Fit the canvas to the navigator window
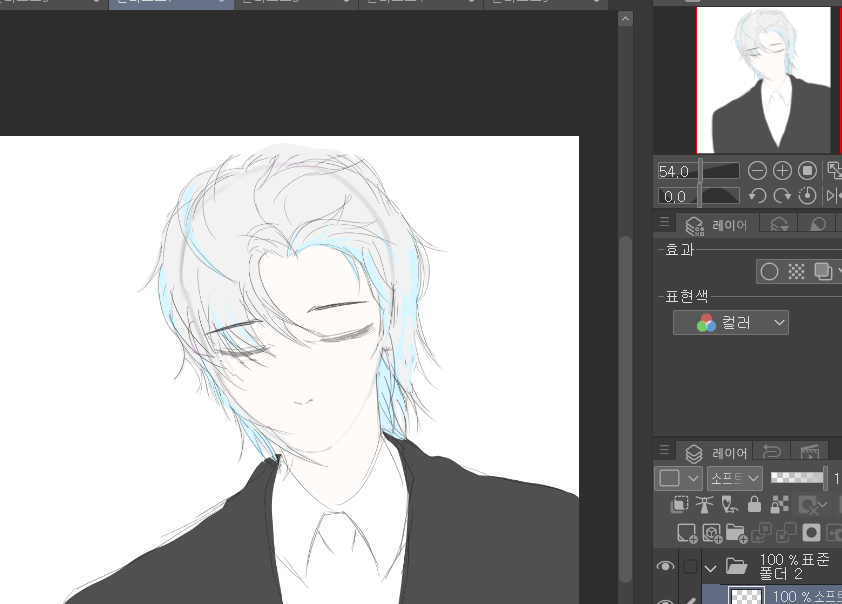This screenshot has width=842, height=604. coord(834,171)
